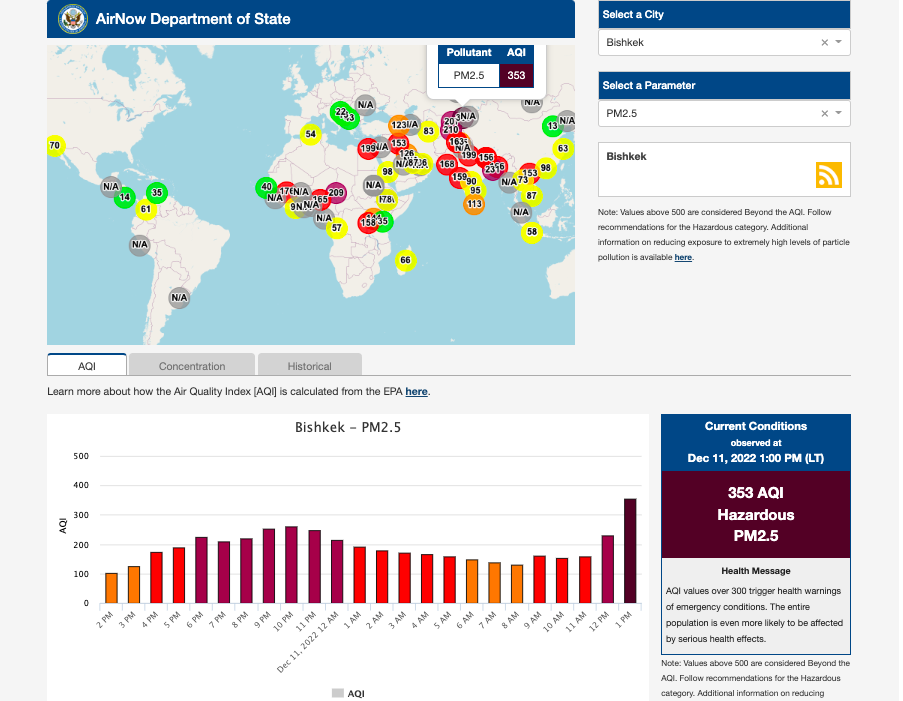Select the yellow 58 map marker
903x701 pixels.
(531, 232)
